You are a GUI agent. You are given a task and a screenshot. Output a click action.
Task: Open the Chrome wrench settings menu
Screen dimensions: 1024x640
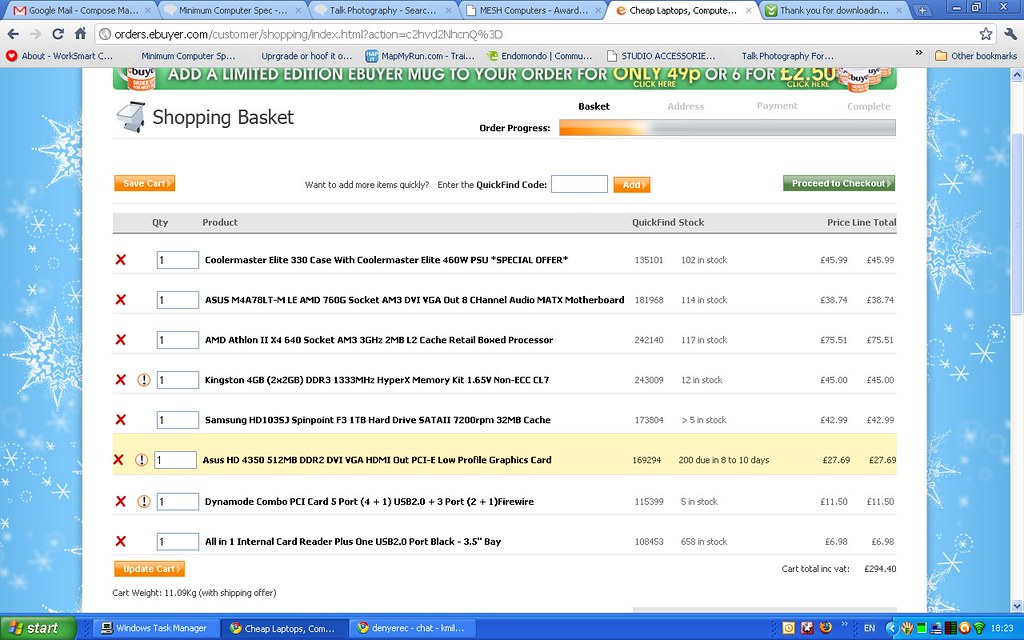[1010, 34]
